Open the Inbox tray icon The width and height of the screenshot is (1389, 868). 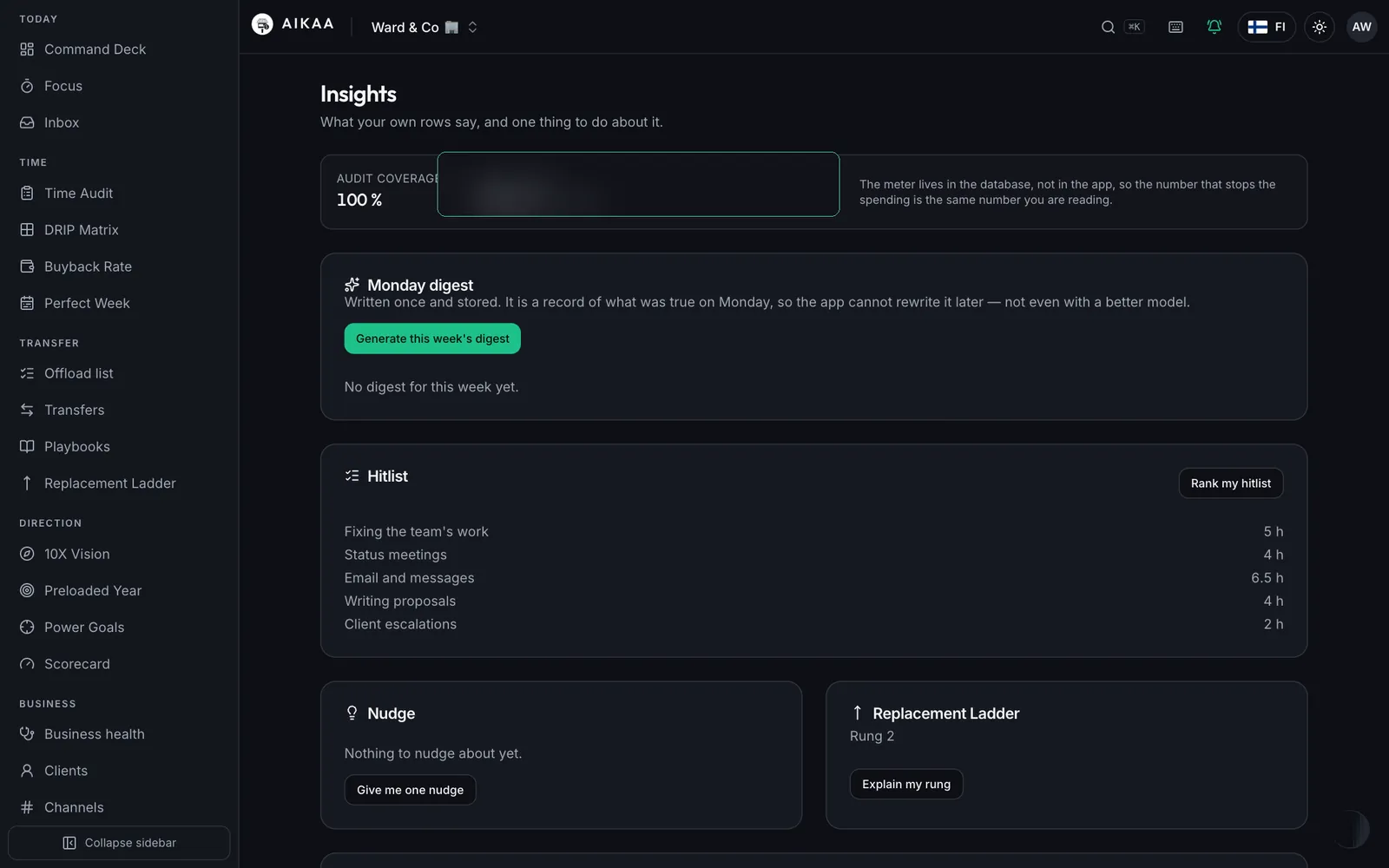pyautogui.click(x=27, y=122)
